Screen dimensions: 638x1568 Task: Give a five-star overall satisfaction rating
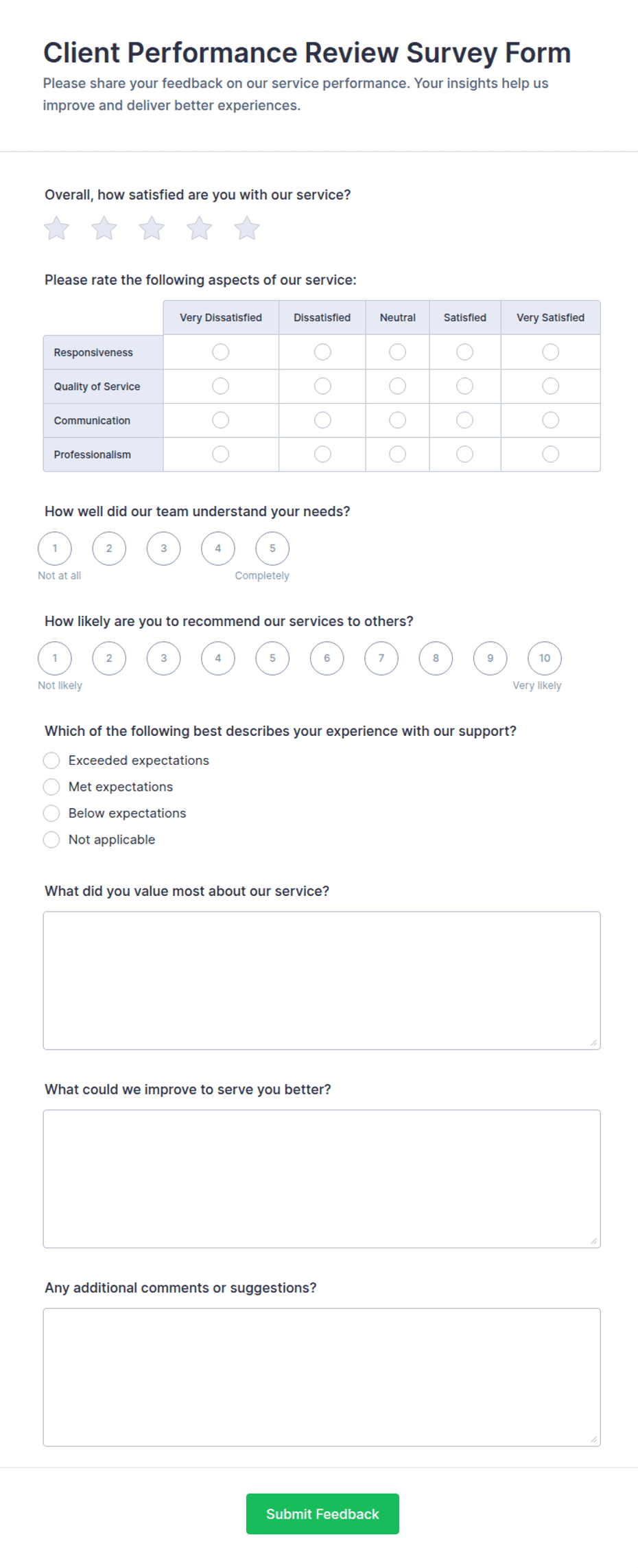click(247, 229)
